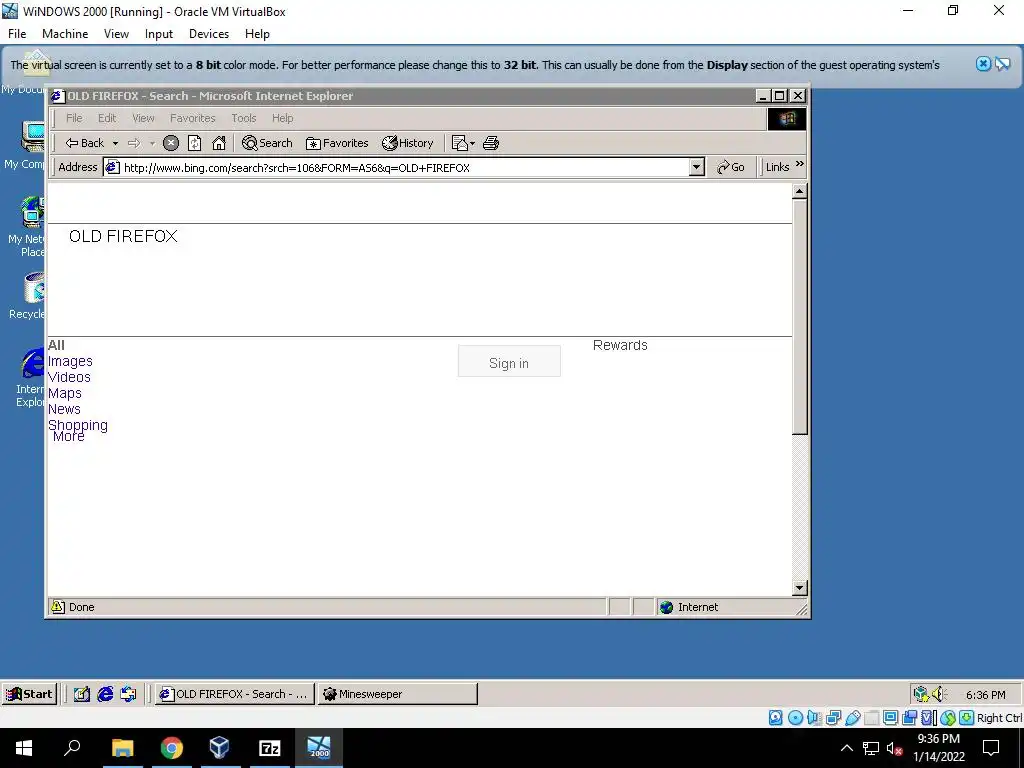The image size is (1024, 768).
Task: Click the Images search link
Action: [x=70, y=361]
